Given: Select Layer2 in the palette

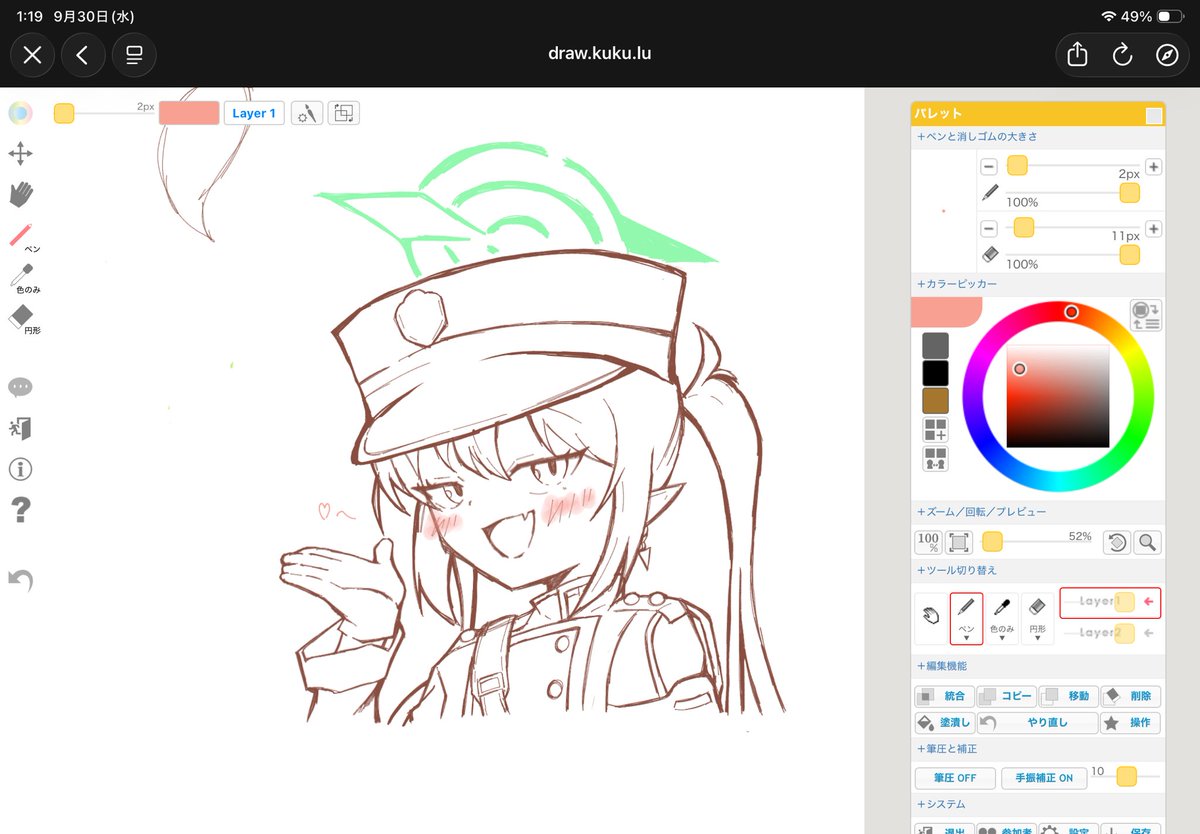Looking at the screenshot, I should pyautogui.click(x=1110, y=633).
